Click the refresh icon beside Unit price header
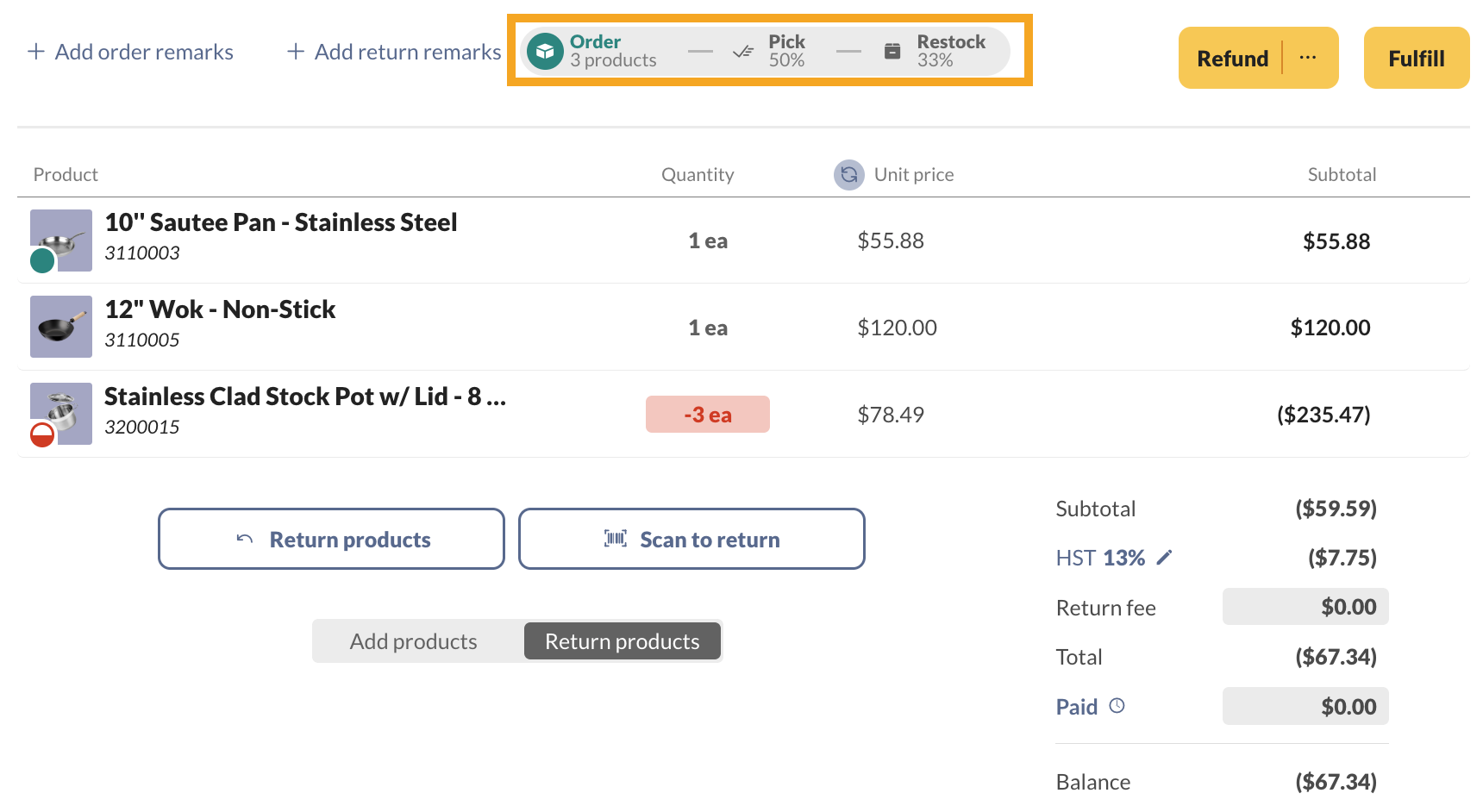This screenshot has height=812, width=1483. 848,174
